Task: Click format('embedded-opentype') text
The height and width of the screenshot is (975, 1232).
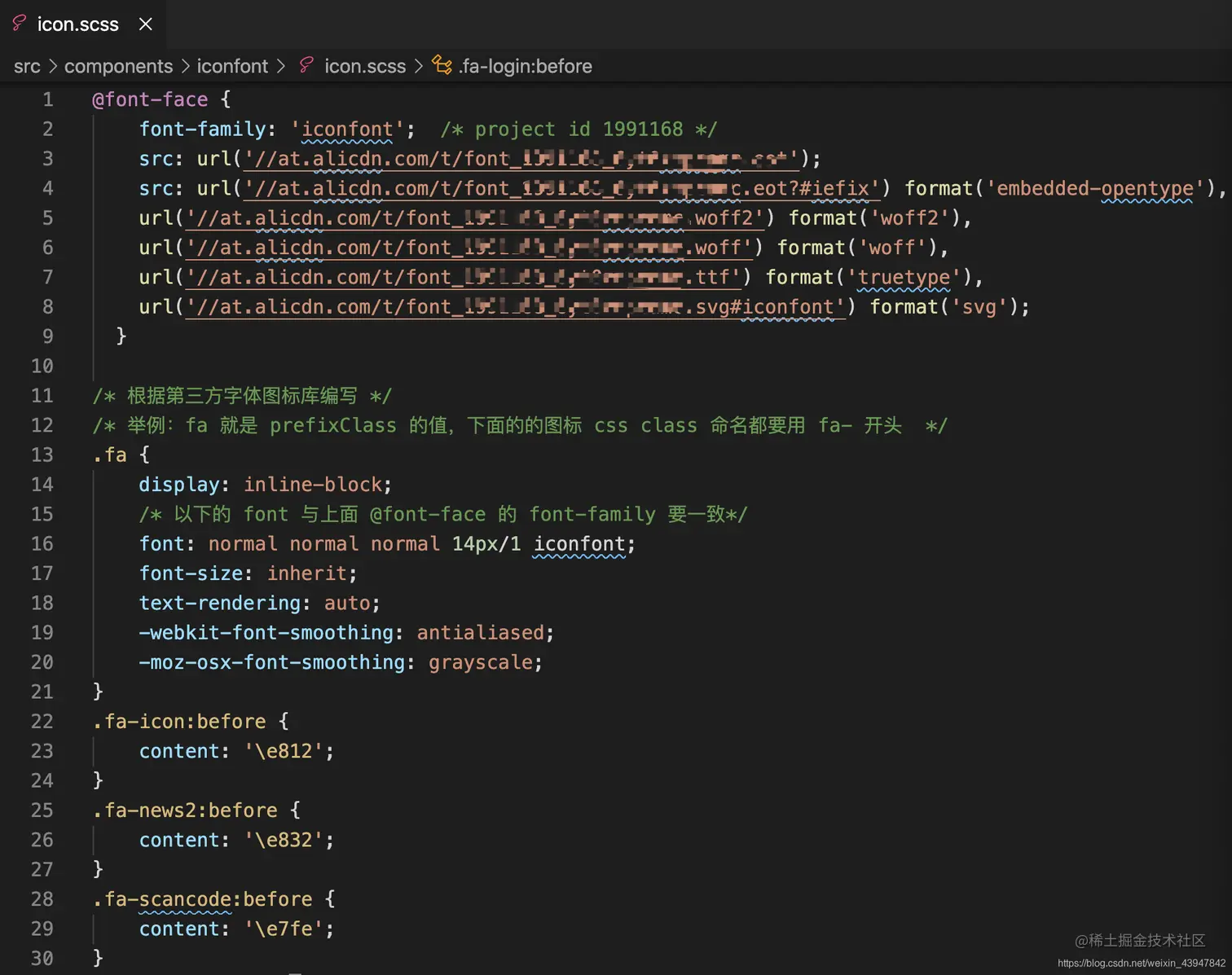Action: [x=1061, y=189]
